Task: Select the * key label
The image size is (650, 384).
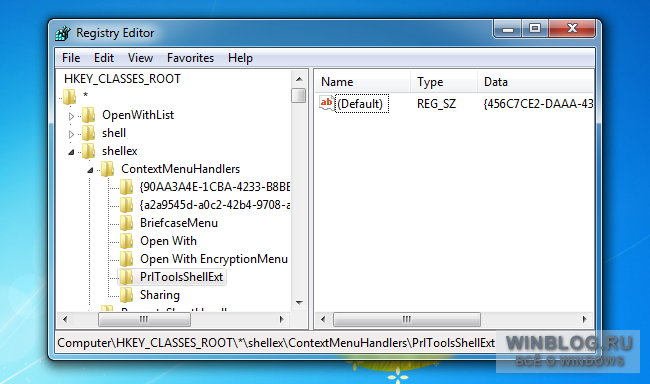Action: [85, 96]
